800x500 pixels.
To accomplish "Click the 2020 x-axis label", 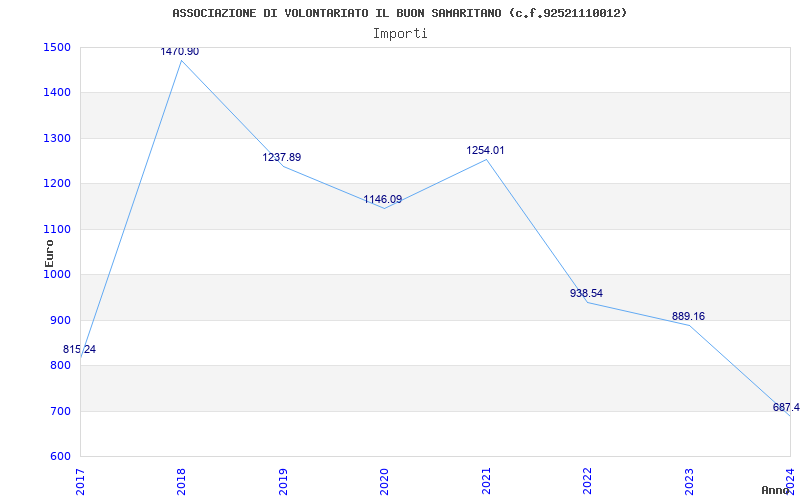I will pos(384,482).
